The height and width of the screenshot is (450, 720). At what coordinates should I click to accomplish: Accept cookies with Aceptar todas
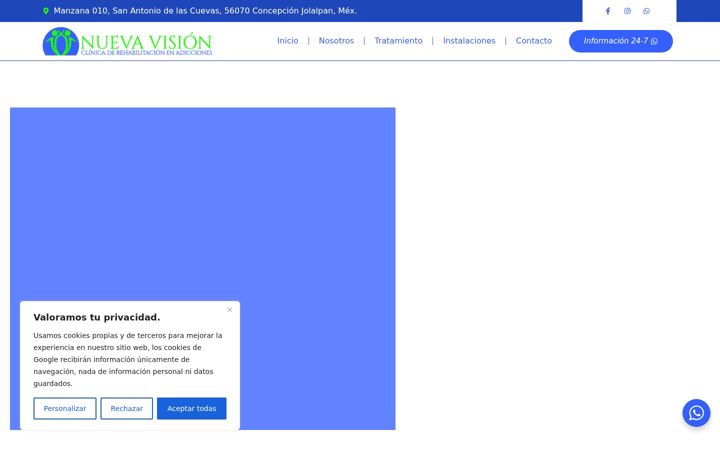(x=191, y=408)
